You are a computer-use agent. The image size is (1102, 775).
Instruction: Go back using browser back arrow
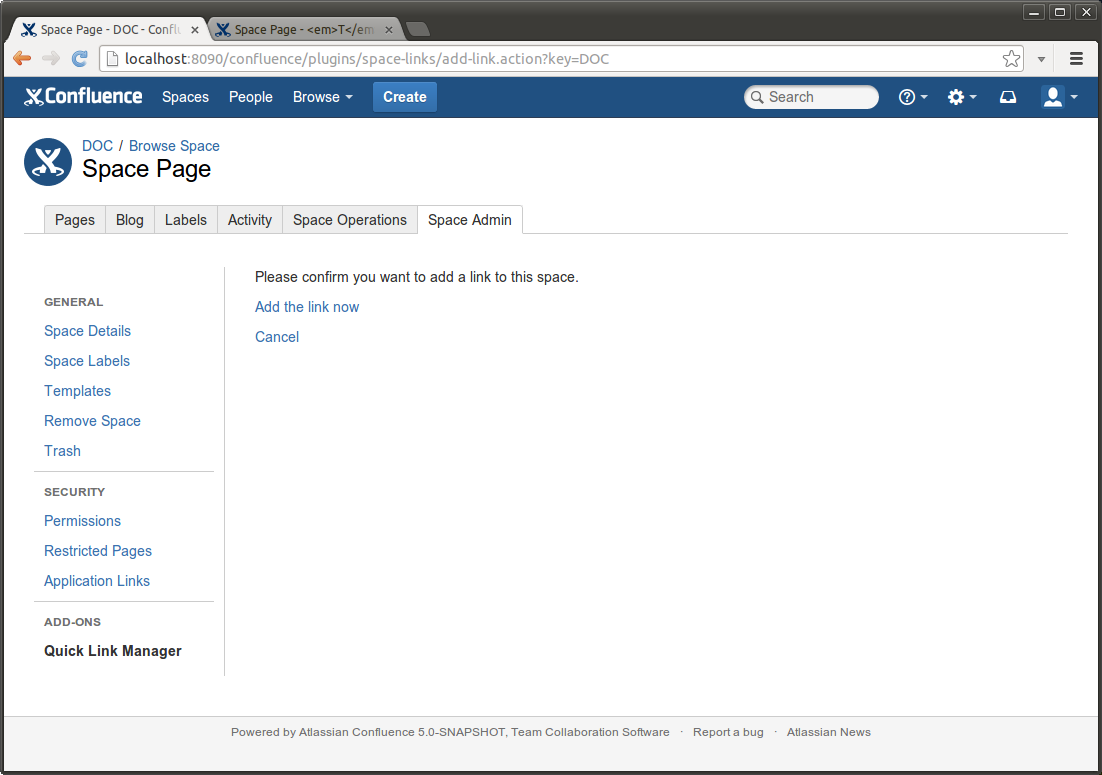[x=22, y=59]
